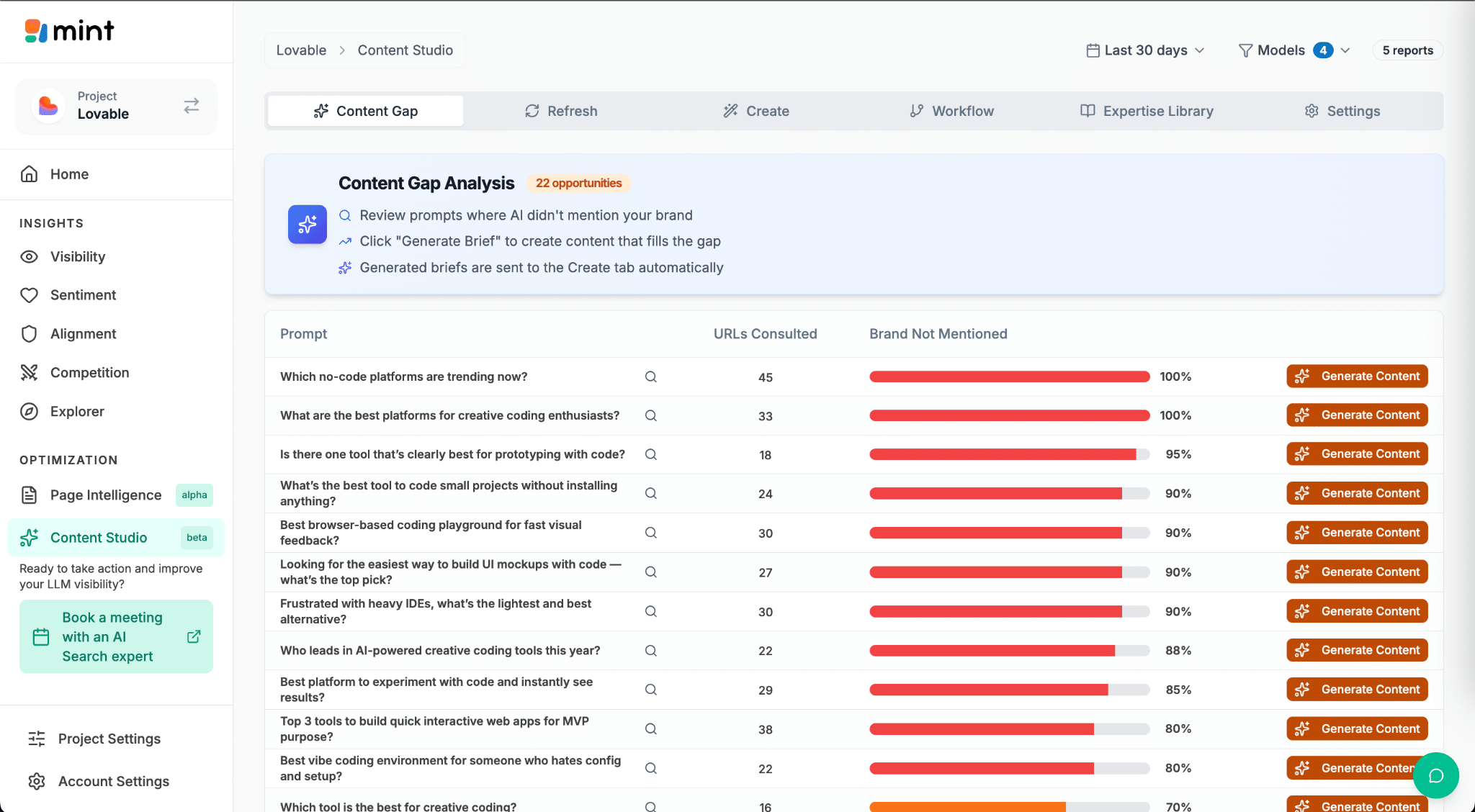Screen dimensions: 1475x812
Task: Expand the Last 30 days date dropdown
Action: pos(1145,50)
